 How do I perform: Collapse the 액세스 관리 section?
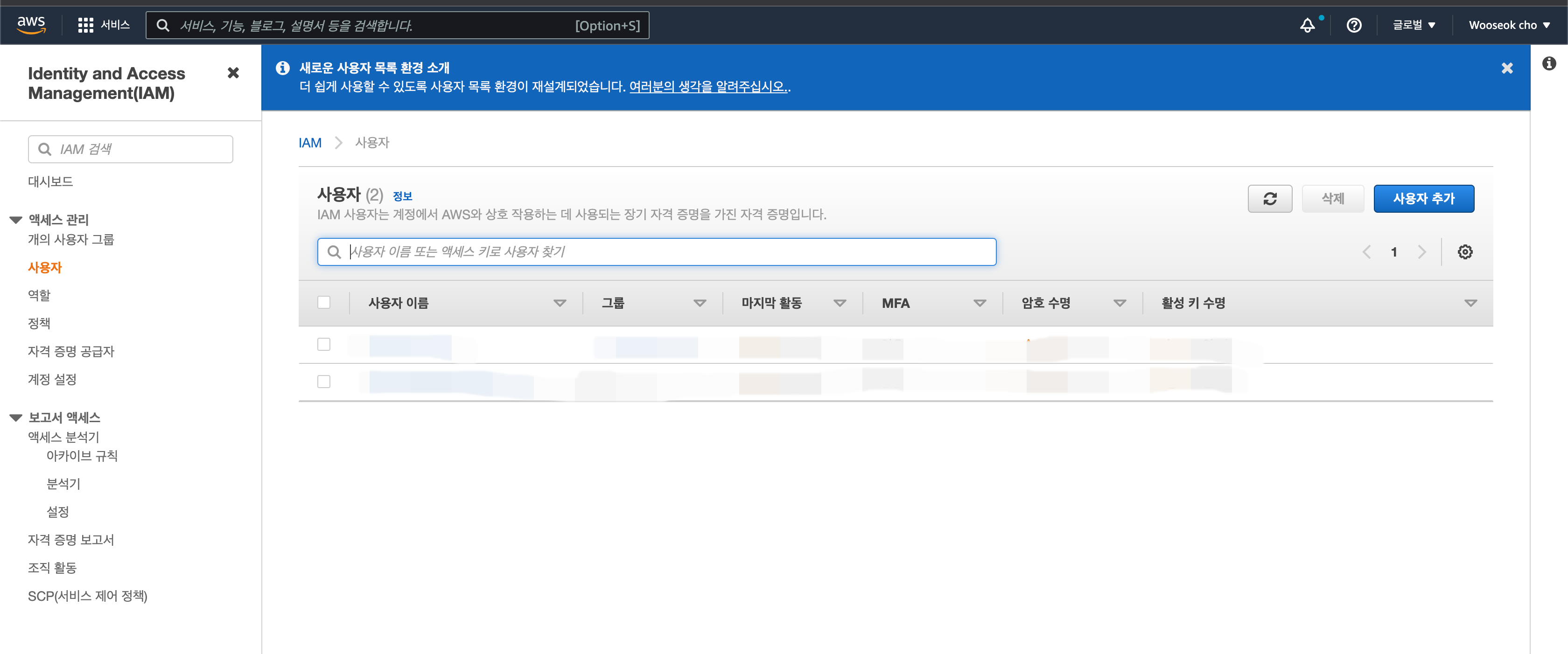[x=16, y=220]
